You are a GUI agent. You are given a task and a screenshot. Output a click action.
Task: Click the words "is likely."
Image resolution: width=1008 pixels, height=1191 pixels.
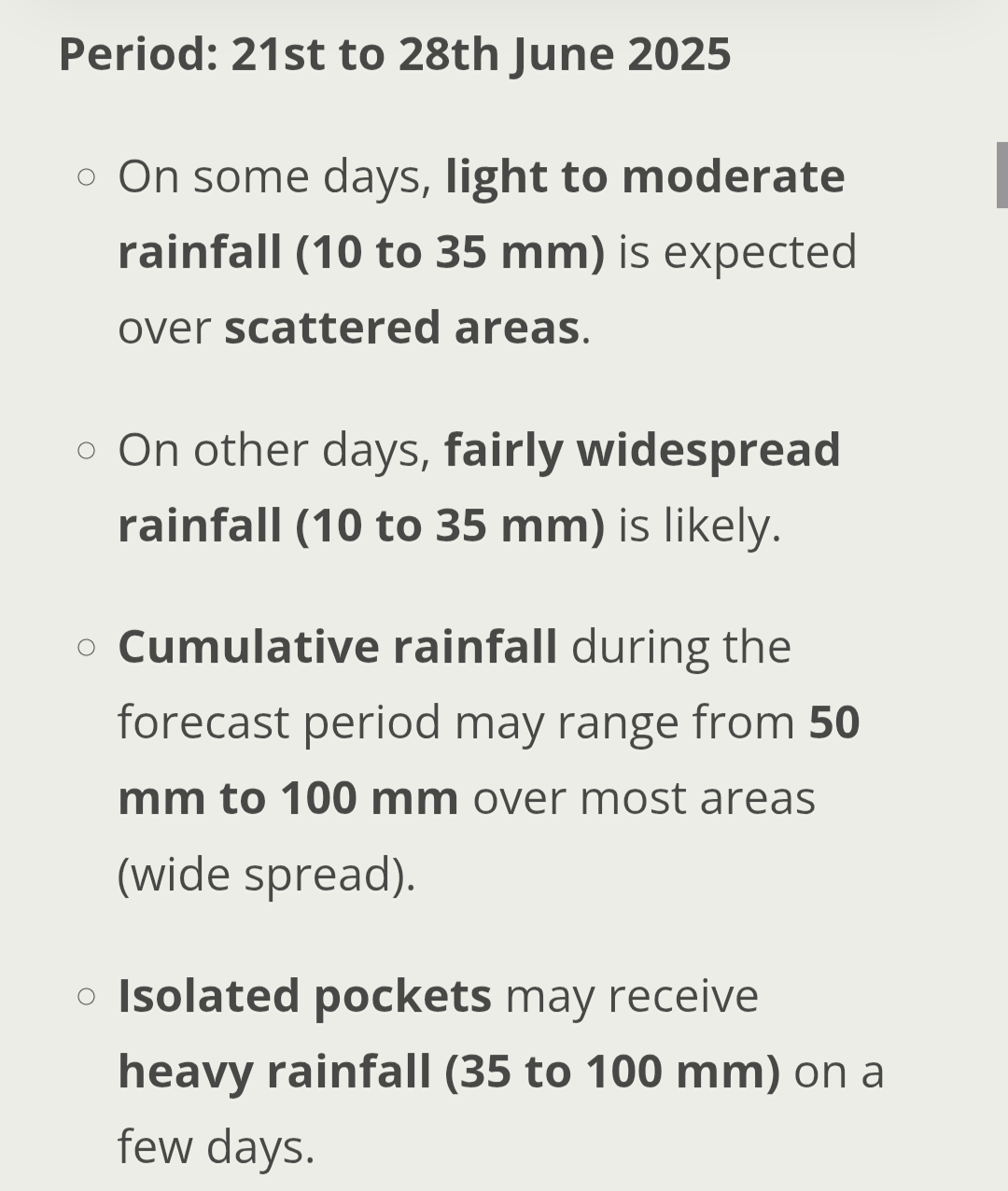coord(699,525)
